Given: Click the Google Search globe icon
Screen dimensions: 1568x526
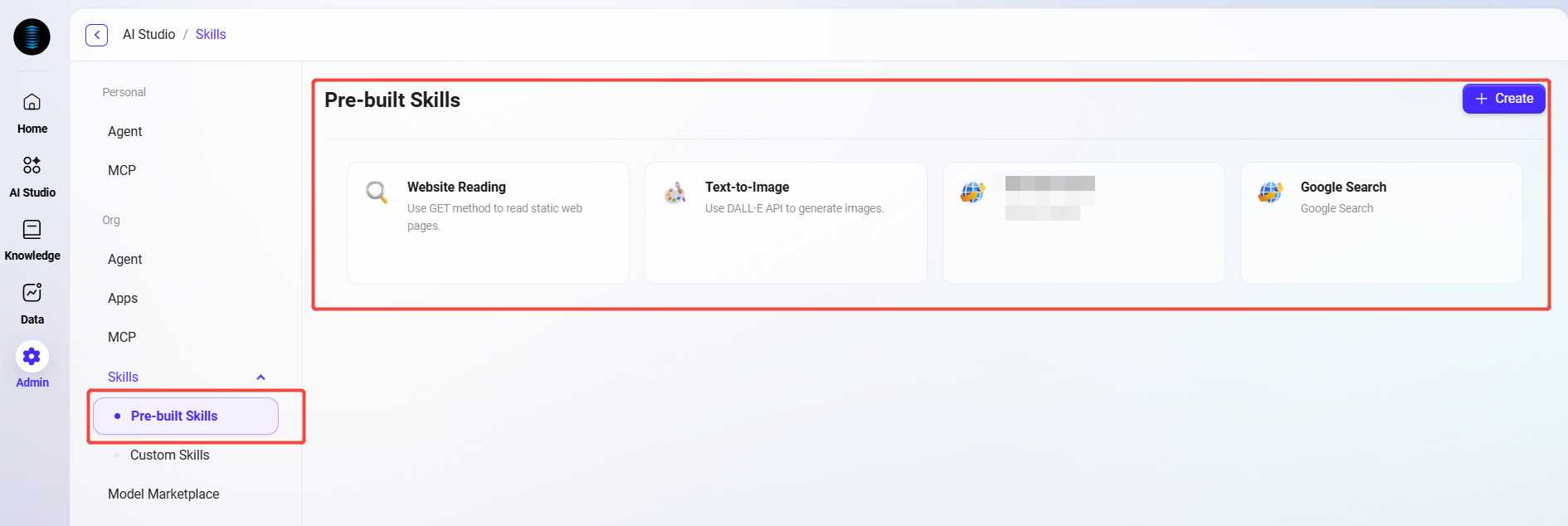Looking at the screenshot, I should click(x=1270, y=192).
